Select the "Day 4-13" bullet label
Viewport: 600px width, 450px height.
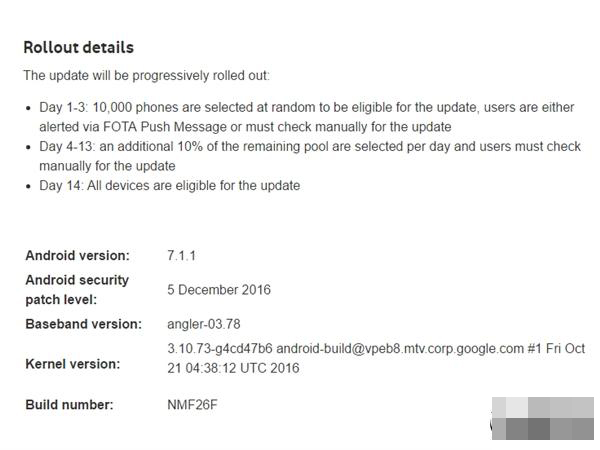[x=67, y=146]
